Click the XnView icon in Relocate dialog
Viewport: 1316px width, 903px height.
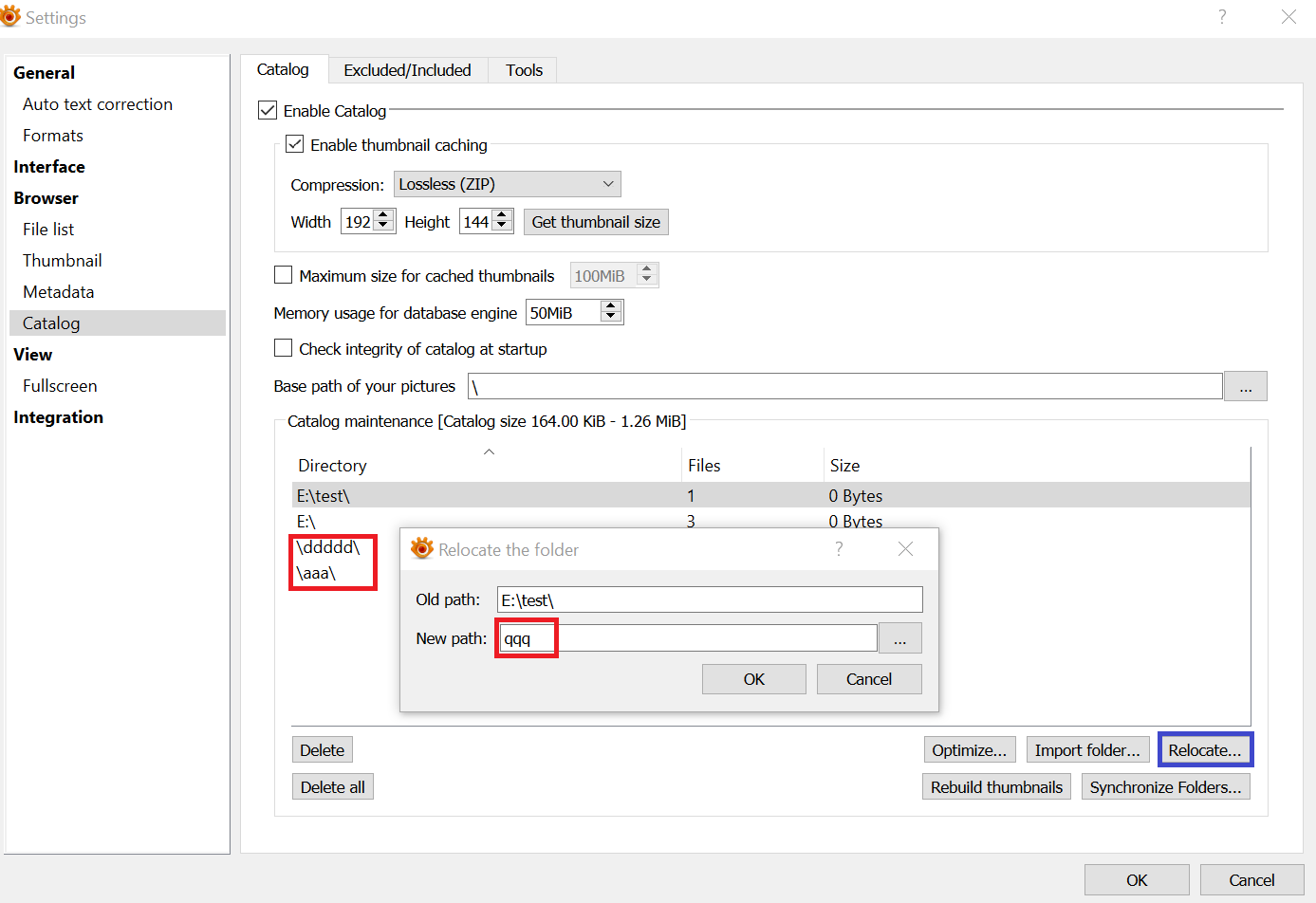pyautogui.click(x=421, y=548)
